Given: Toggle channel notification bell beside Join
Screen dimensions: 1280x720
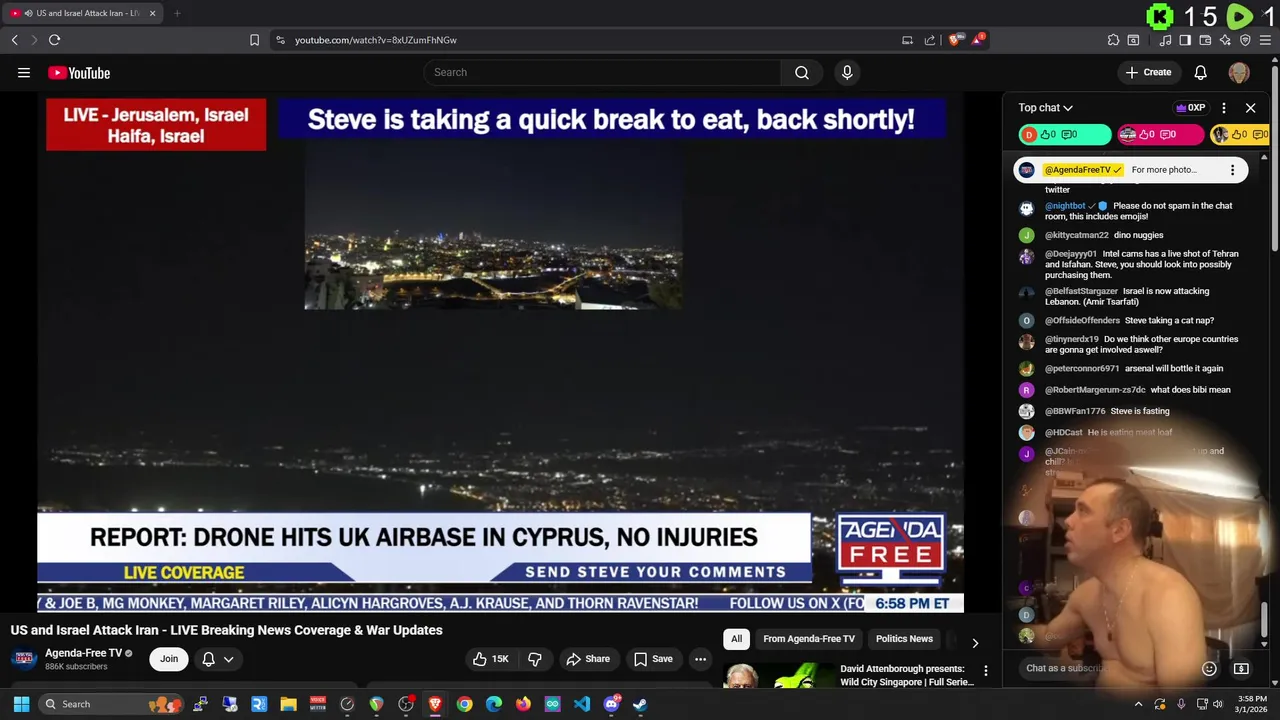Looking at the screenshot, I should (x=208, y=659).
